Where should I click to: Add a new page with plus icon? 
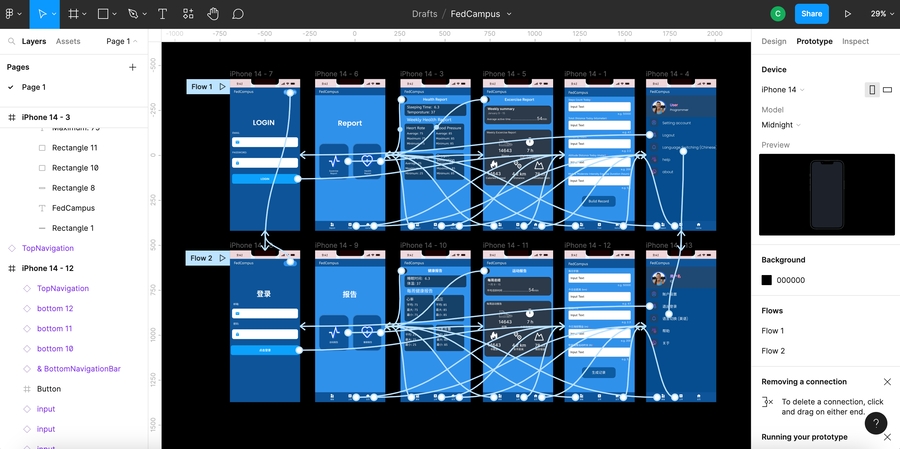[132, 67]
